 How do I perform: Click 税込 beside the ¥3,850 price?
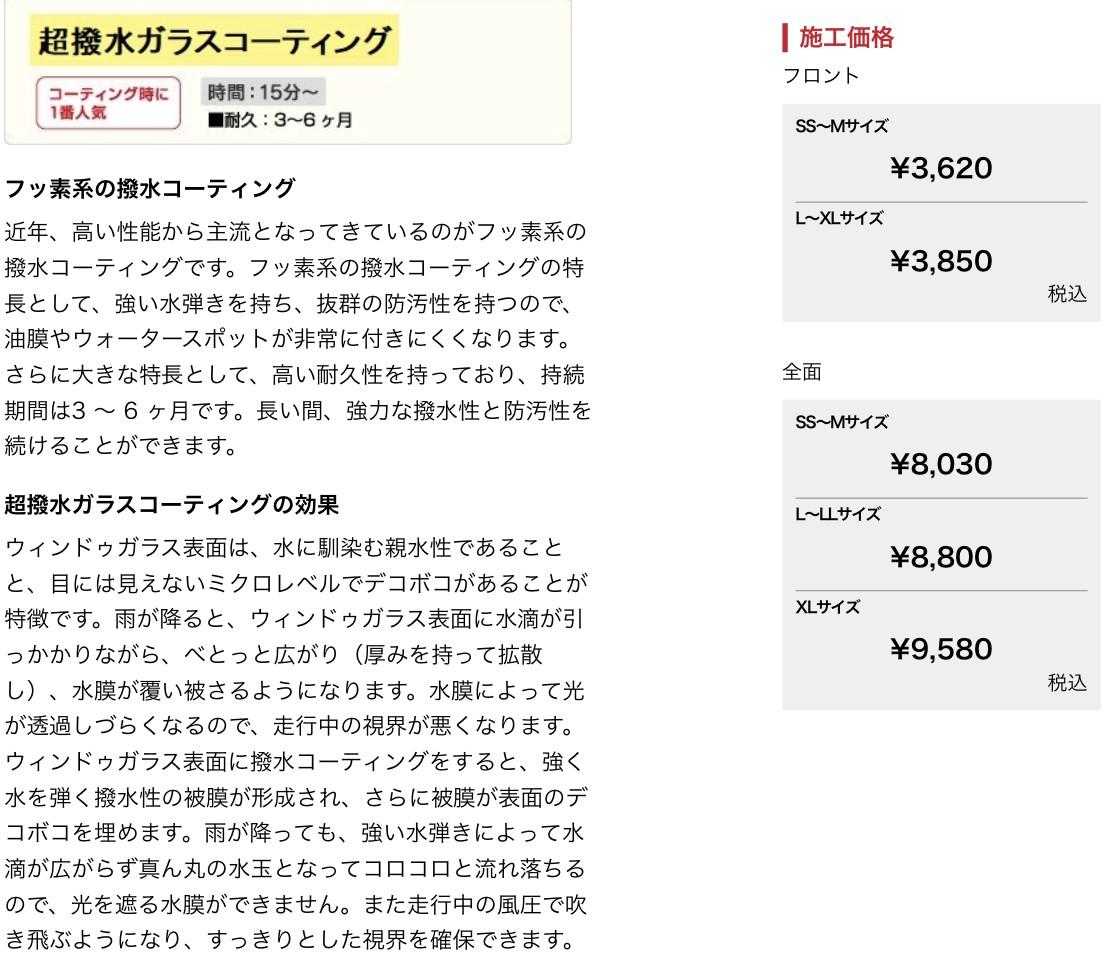[x=1067, y=294]
